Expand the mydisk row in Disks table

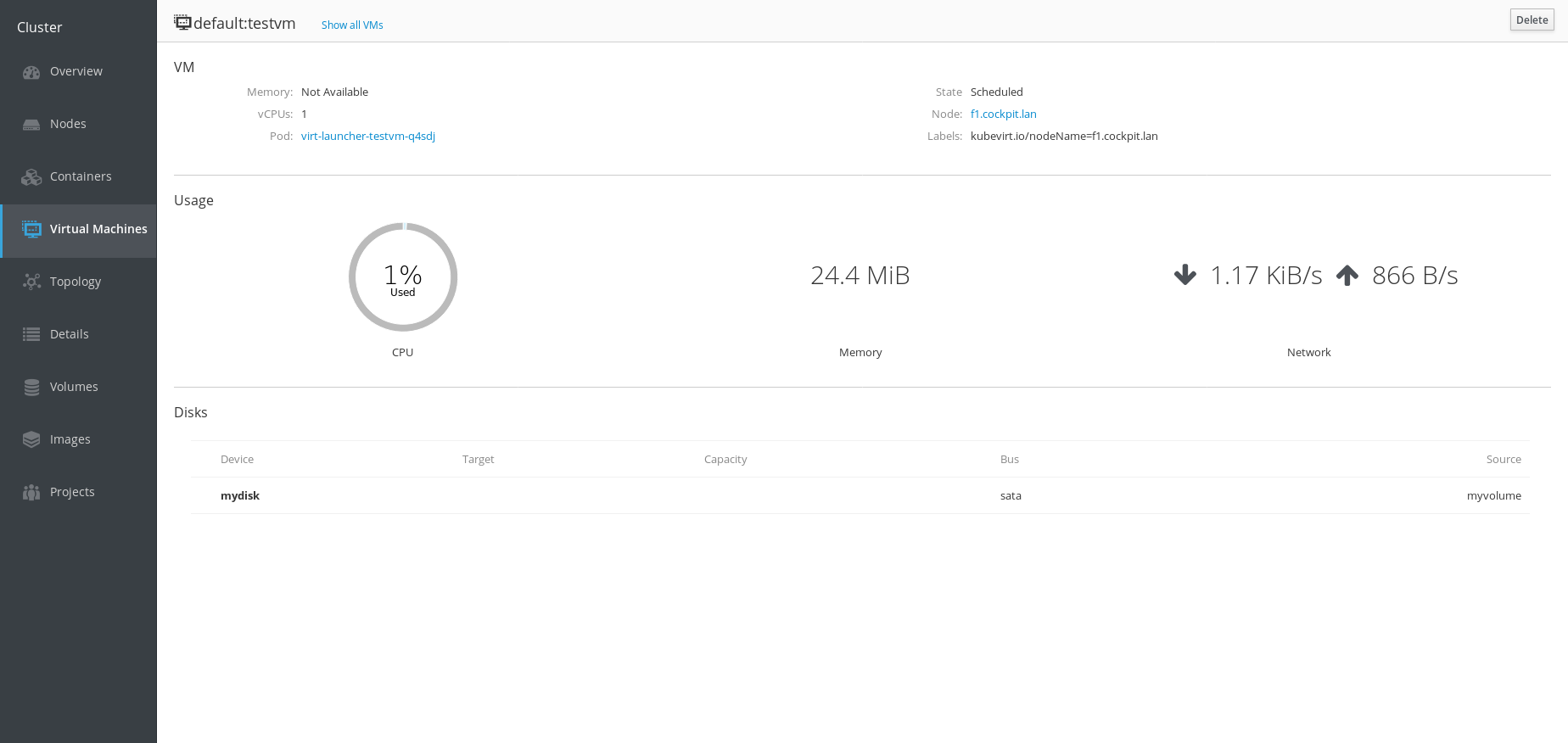pyautogui.click(x=240, y=496)
